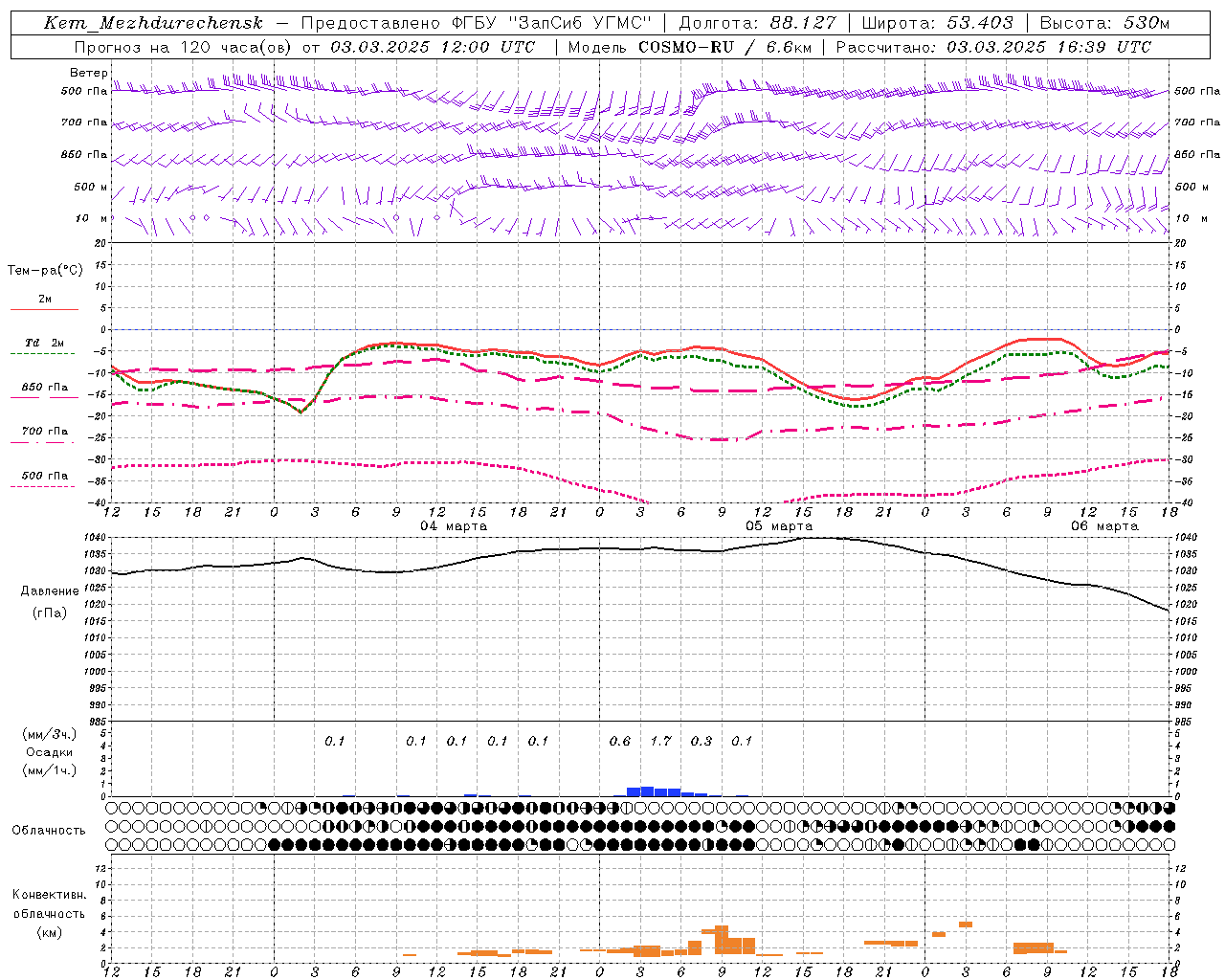
Task: Click the 700 гПа entry in temperature legend
Action: point(45,432)
